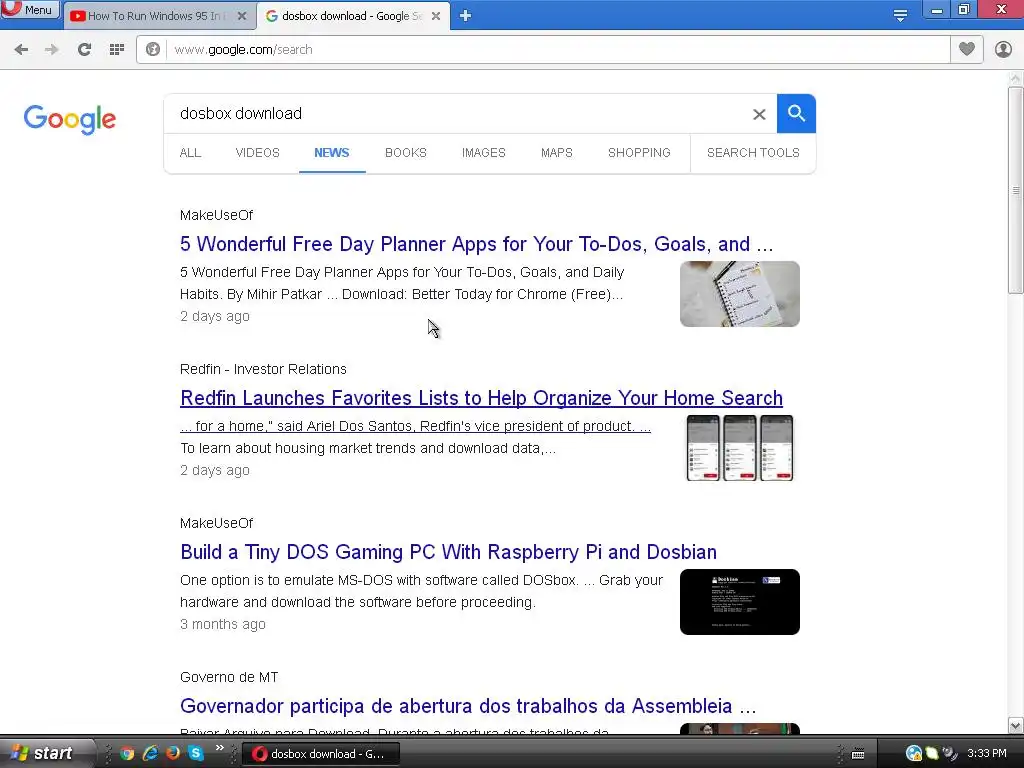Switch to the MAPS results tab

556,153
